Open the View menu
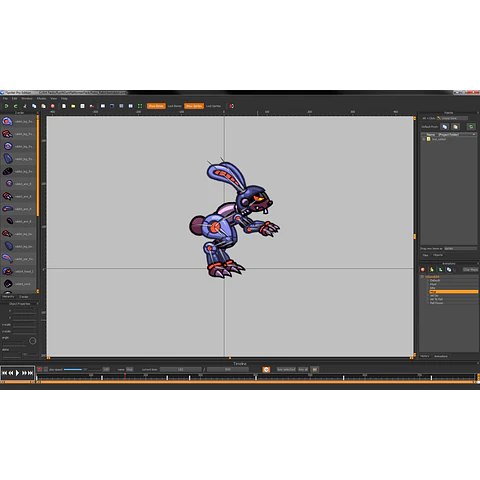 [x=53, y=98]
